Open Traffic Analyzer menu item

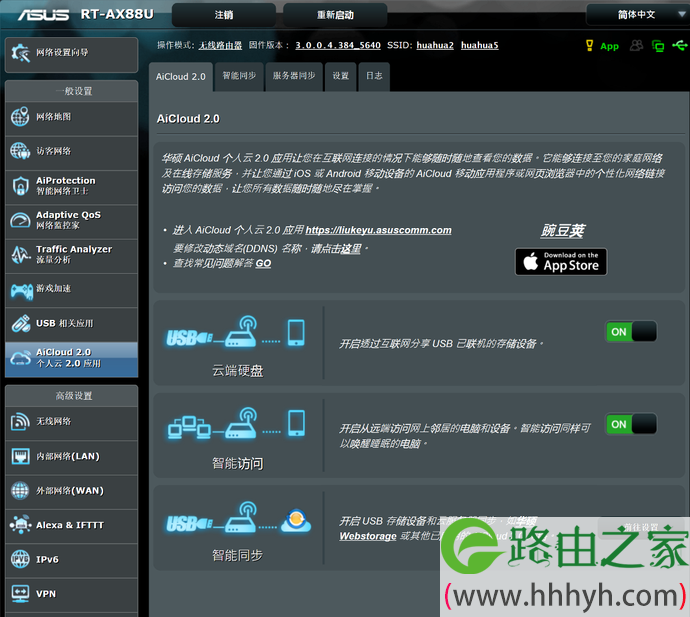pos(71,256)
